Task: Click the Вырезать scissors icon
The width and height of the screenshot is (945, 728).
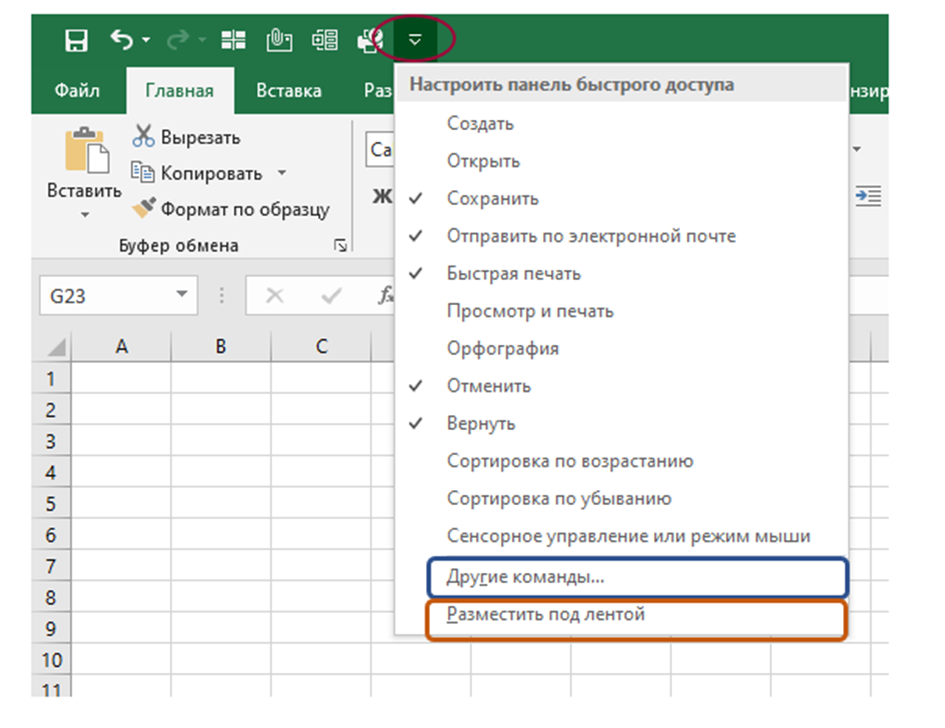Action: coord(143,137)
